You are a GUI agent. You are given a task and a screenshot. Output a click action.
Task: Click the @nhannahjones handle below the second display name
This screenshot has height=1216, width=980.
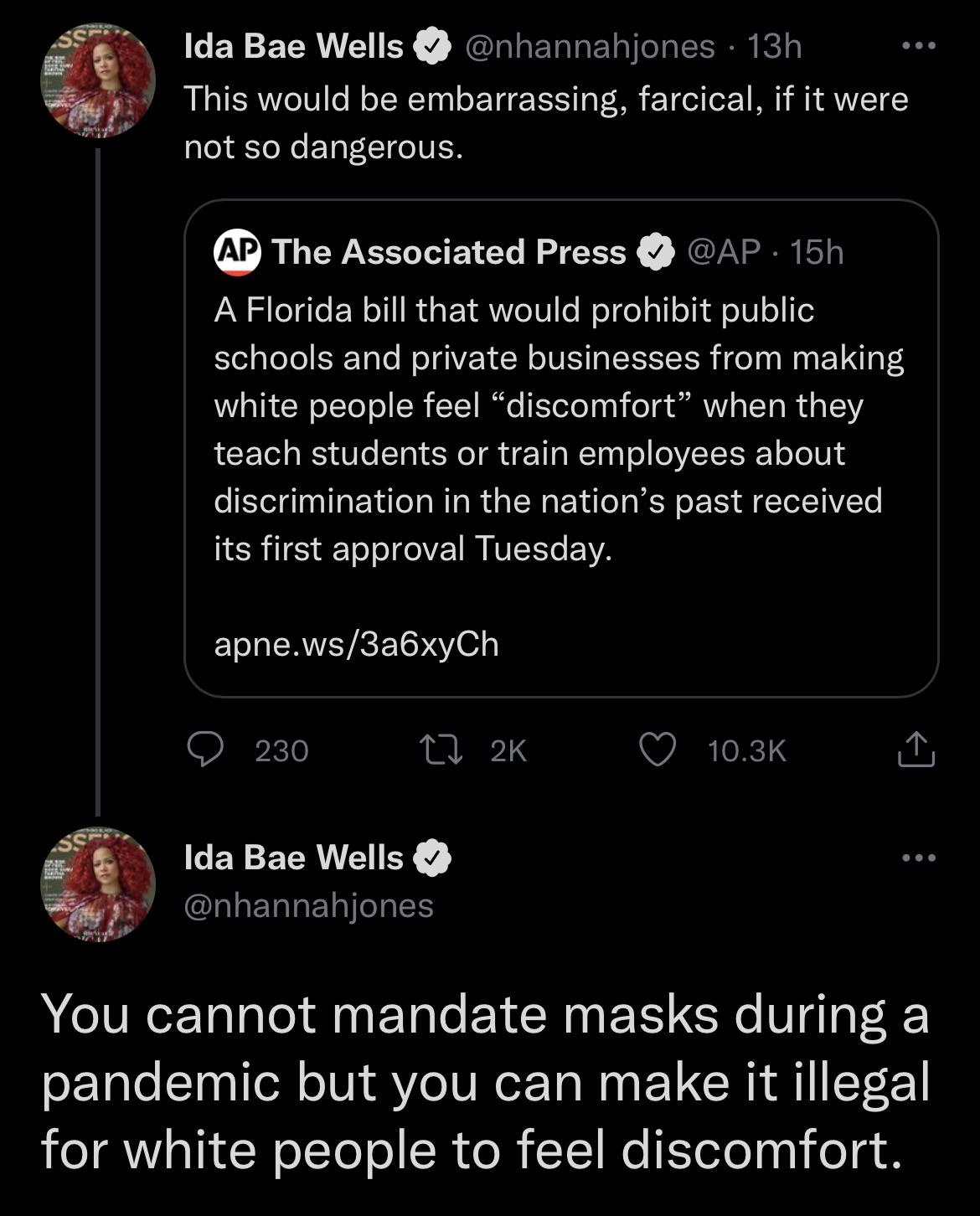(308, 905)
